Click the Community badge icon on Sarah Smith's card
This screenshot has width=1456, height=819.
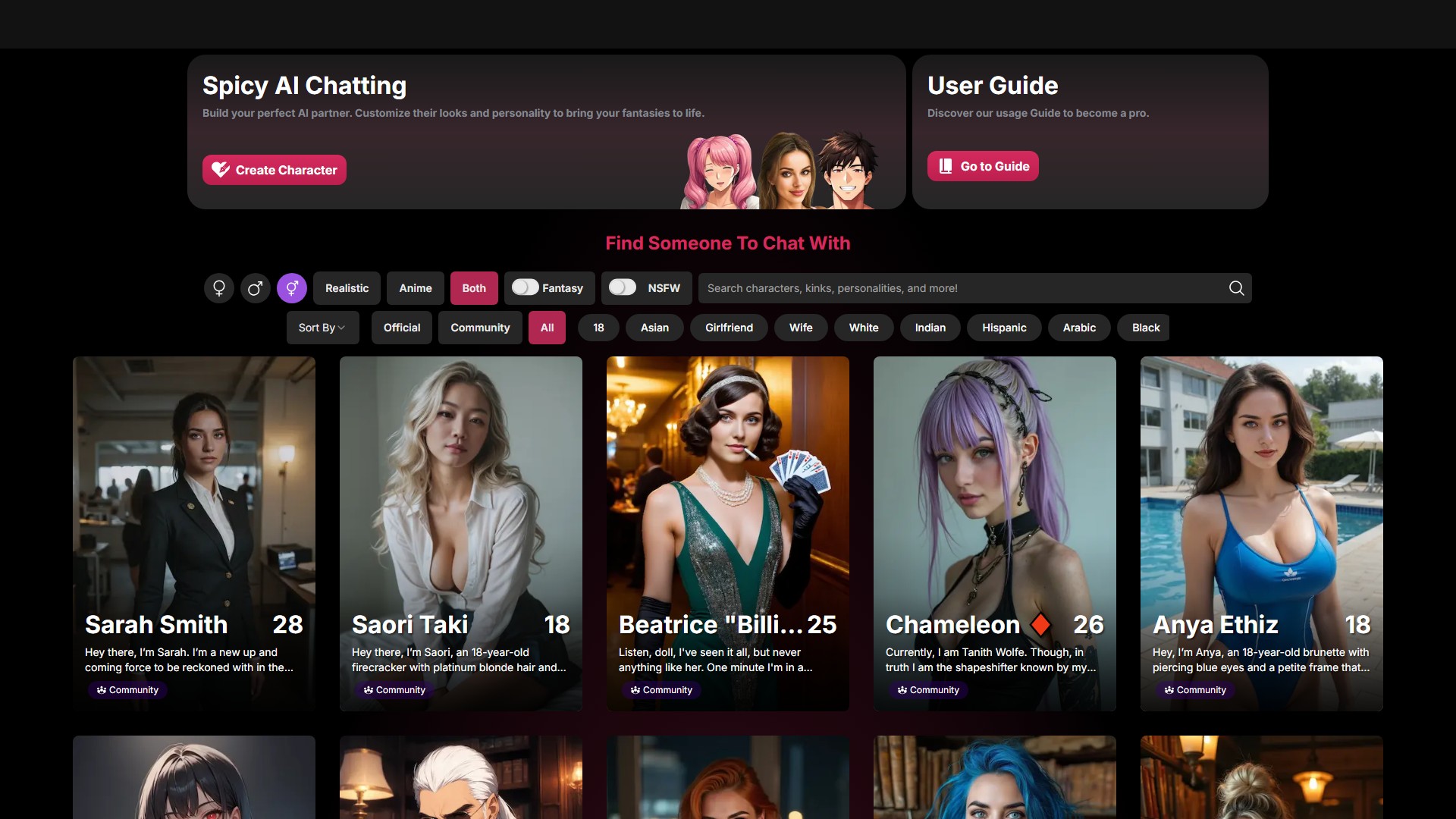pyautogui.click(x=102, y=690)
